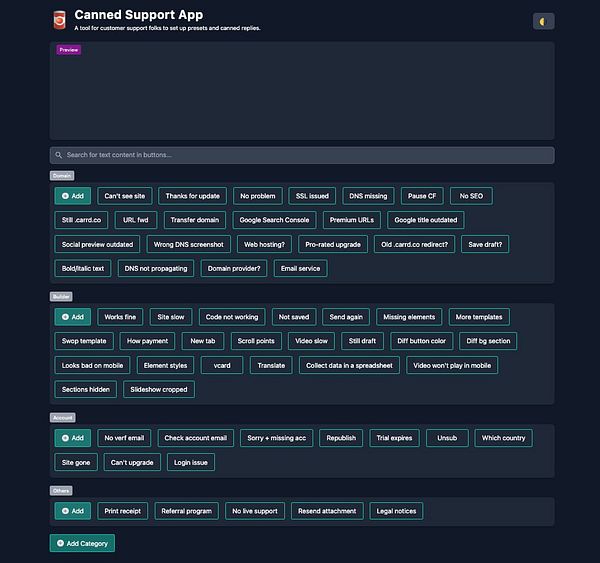Select the Site slow reply
600x563 pixels.
tap(171, 317)
